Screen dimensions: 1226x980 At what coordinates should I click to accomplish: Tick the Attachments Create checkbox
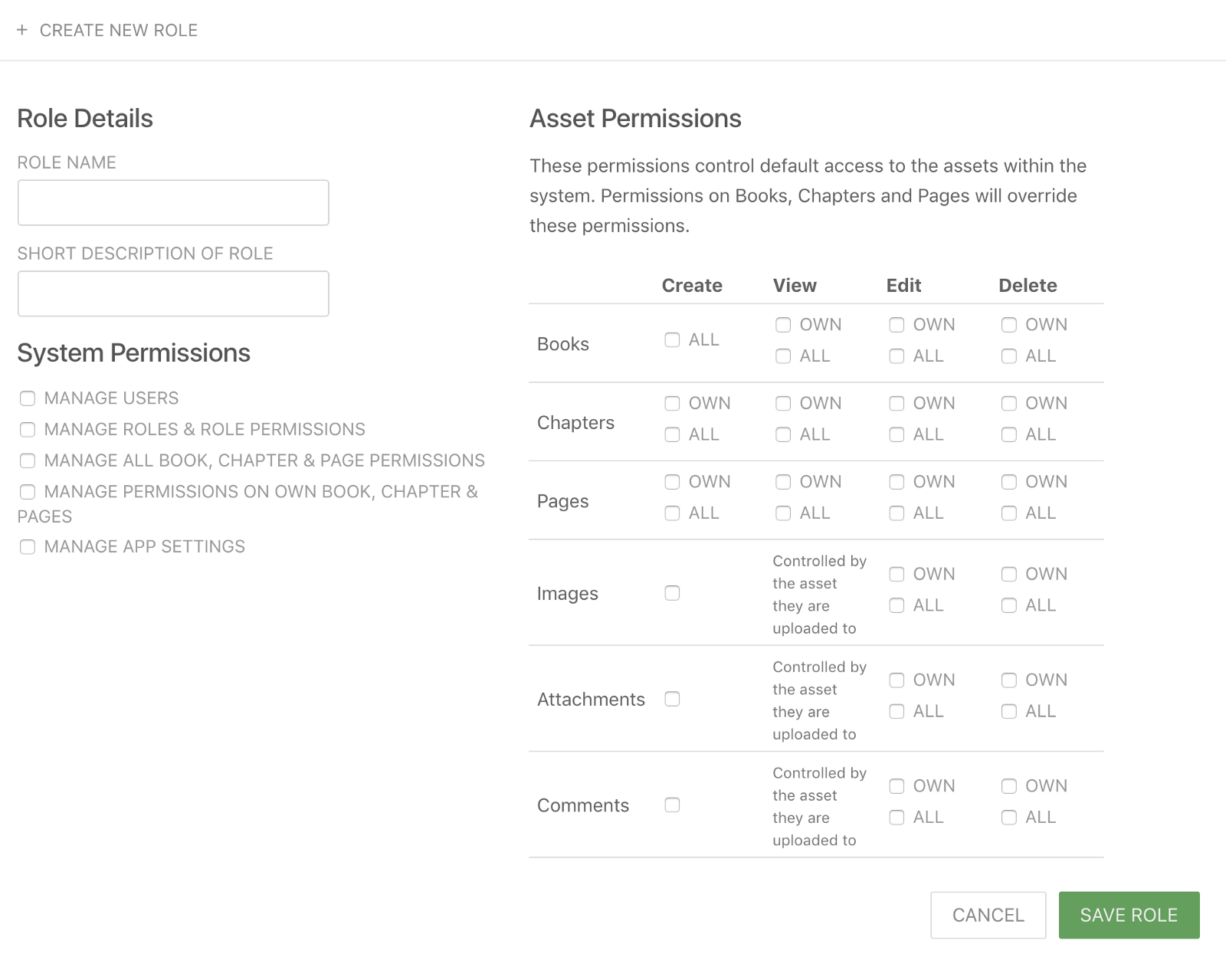coord(672,699)
